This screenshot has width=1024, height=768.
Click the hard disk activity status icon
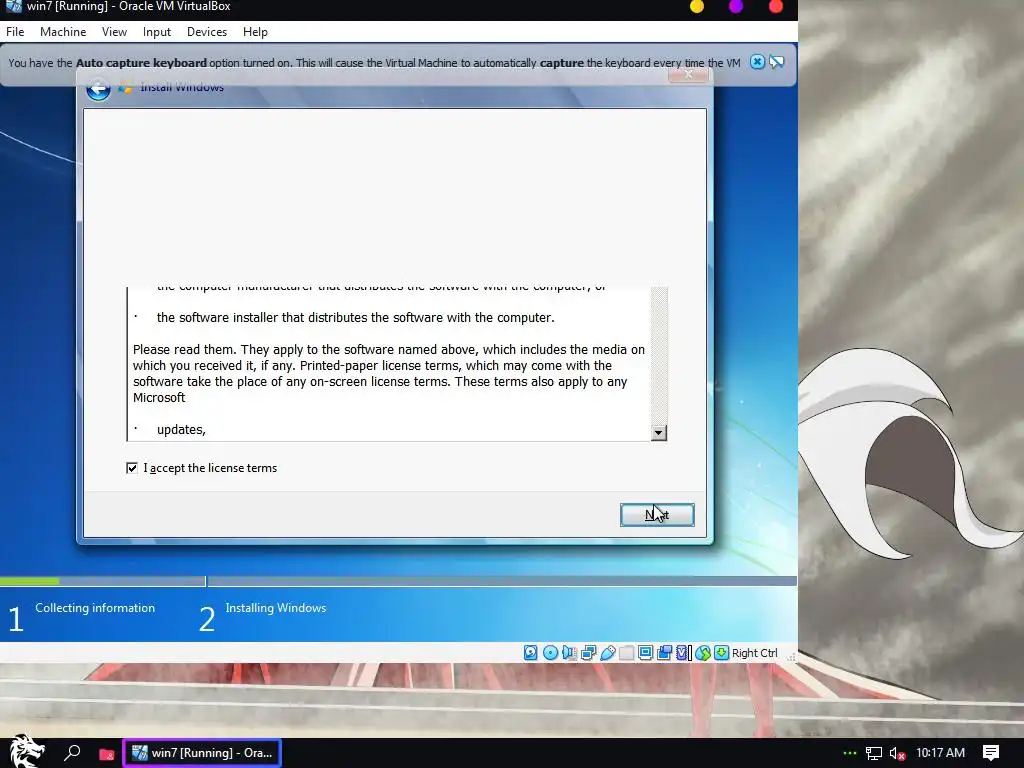coord(530,652)
